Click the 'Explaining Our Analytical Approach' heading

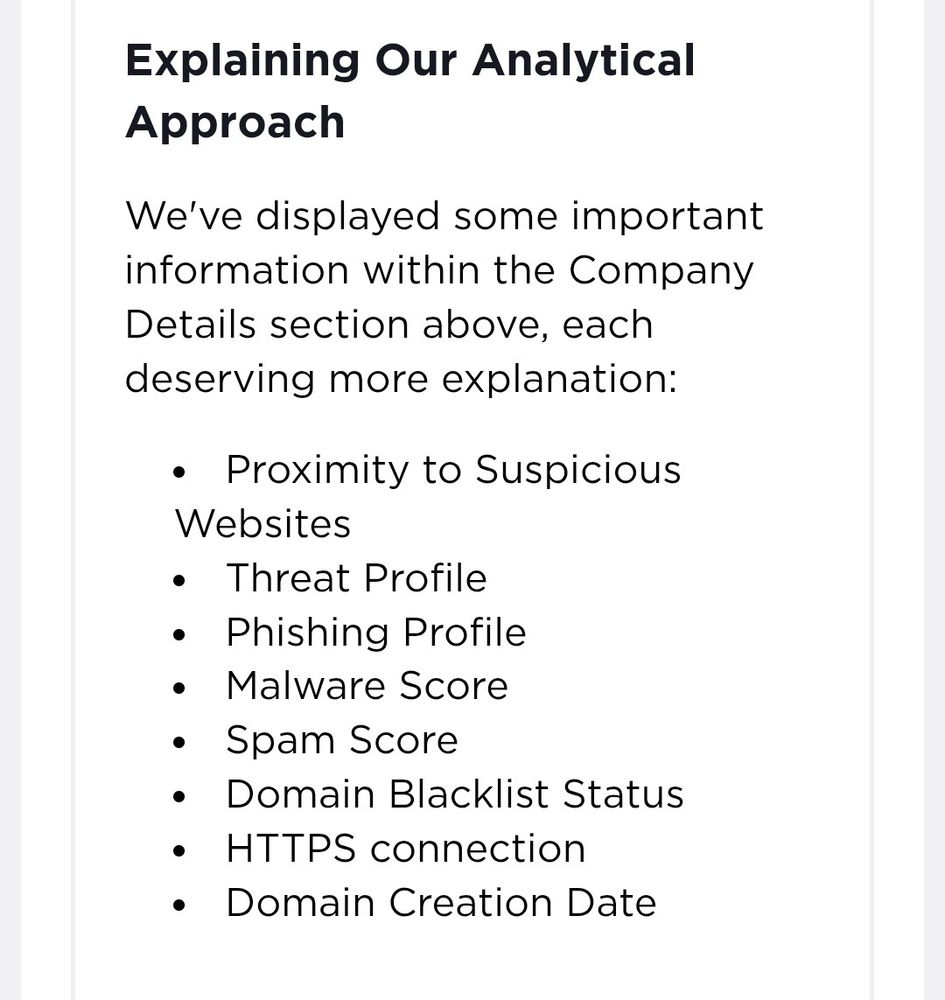pyautogui.click(x=410, y=91)
